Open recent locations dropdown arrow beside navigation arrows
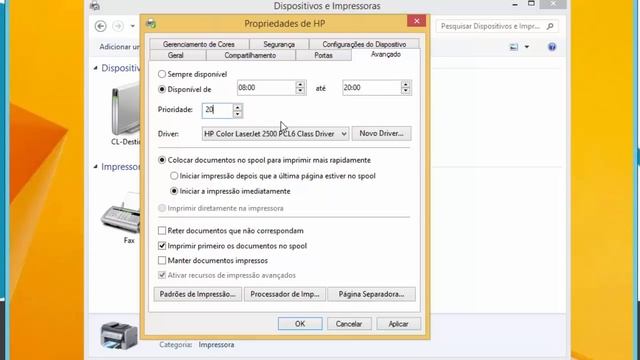640x360 pixels. [133, 26]
